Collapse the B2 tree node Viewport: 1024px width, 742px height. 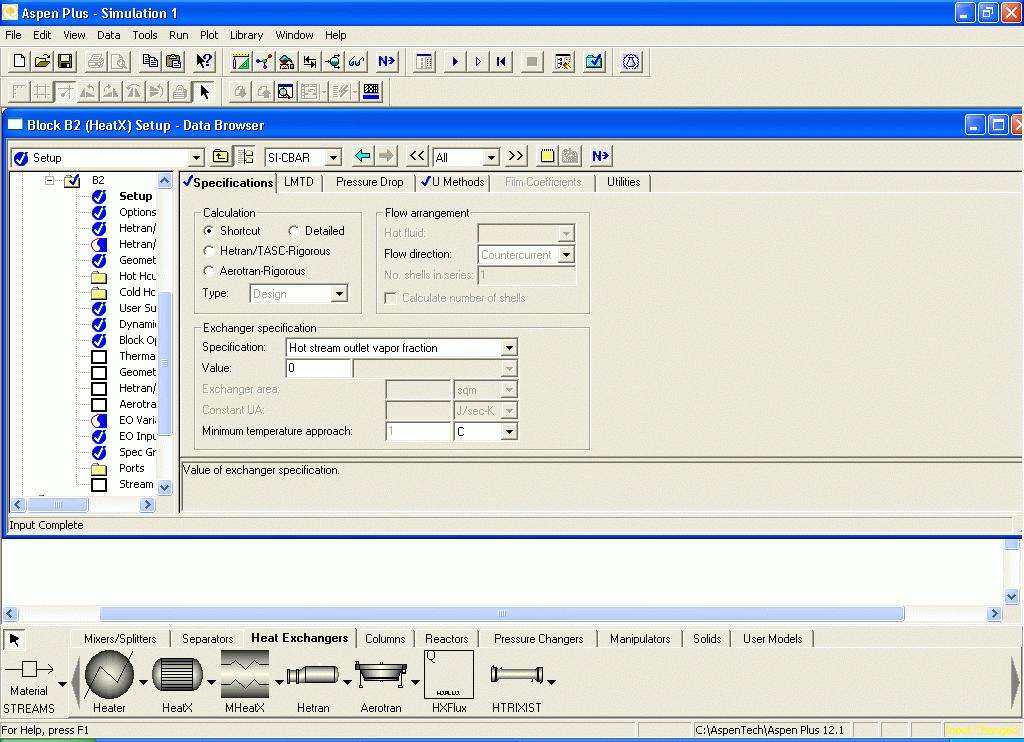(x=50, y=180)
